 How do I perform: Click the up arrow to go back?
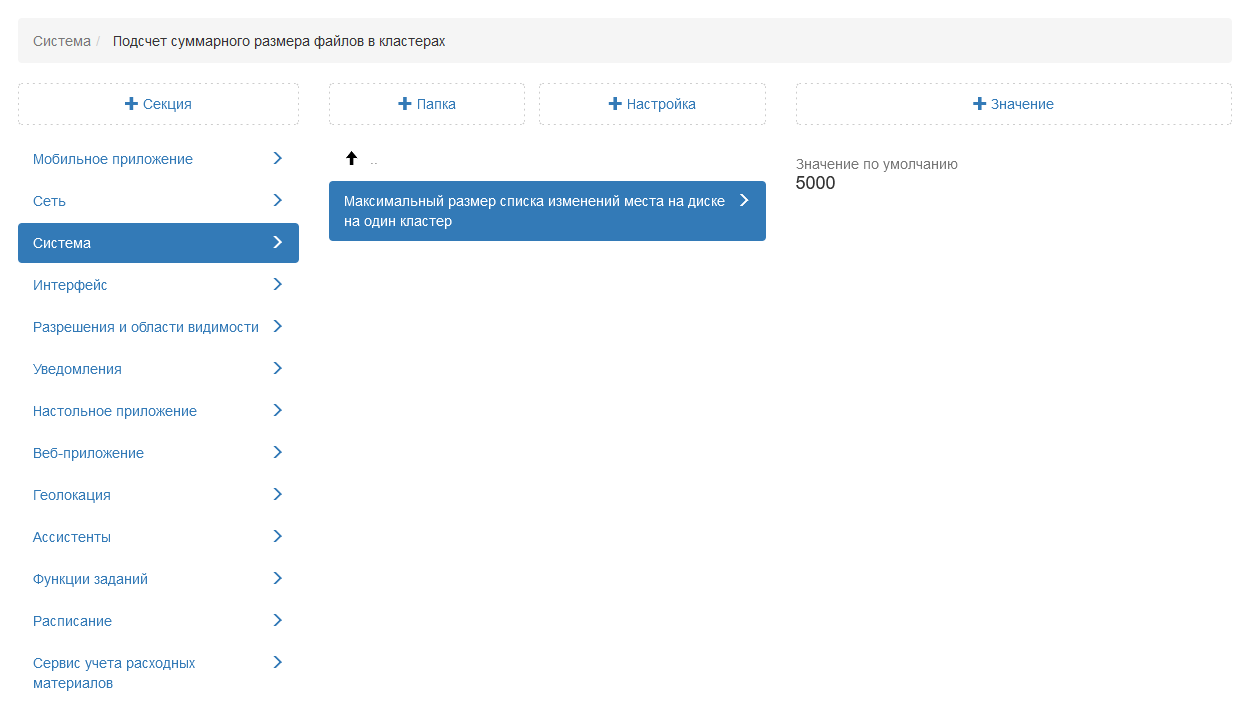tap(352, 159)
